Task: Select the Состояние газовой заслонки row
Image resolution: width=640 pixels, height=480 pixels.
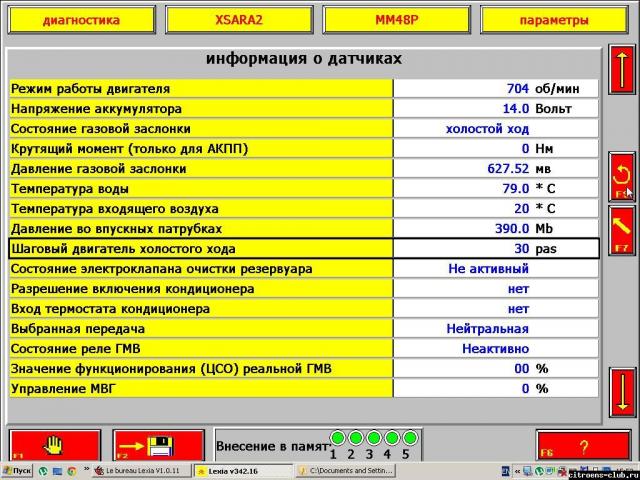Action: pyautogui.click(x=304, y=129)
